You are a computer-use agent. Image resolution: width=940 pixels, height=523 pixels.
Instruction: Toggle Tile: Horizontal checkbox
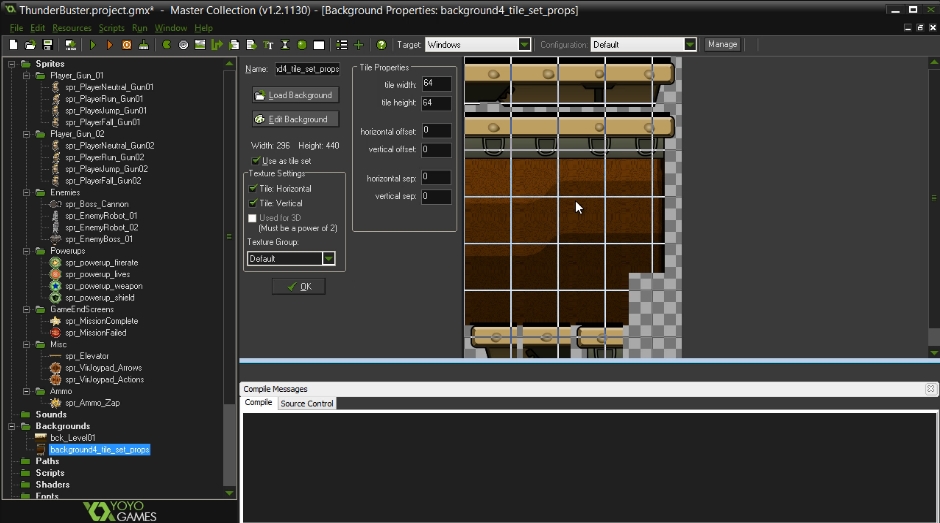(x=253, y=188)
